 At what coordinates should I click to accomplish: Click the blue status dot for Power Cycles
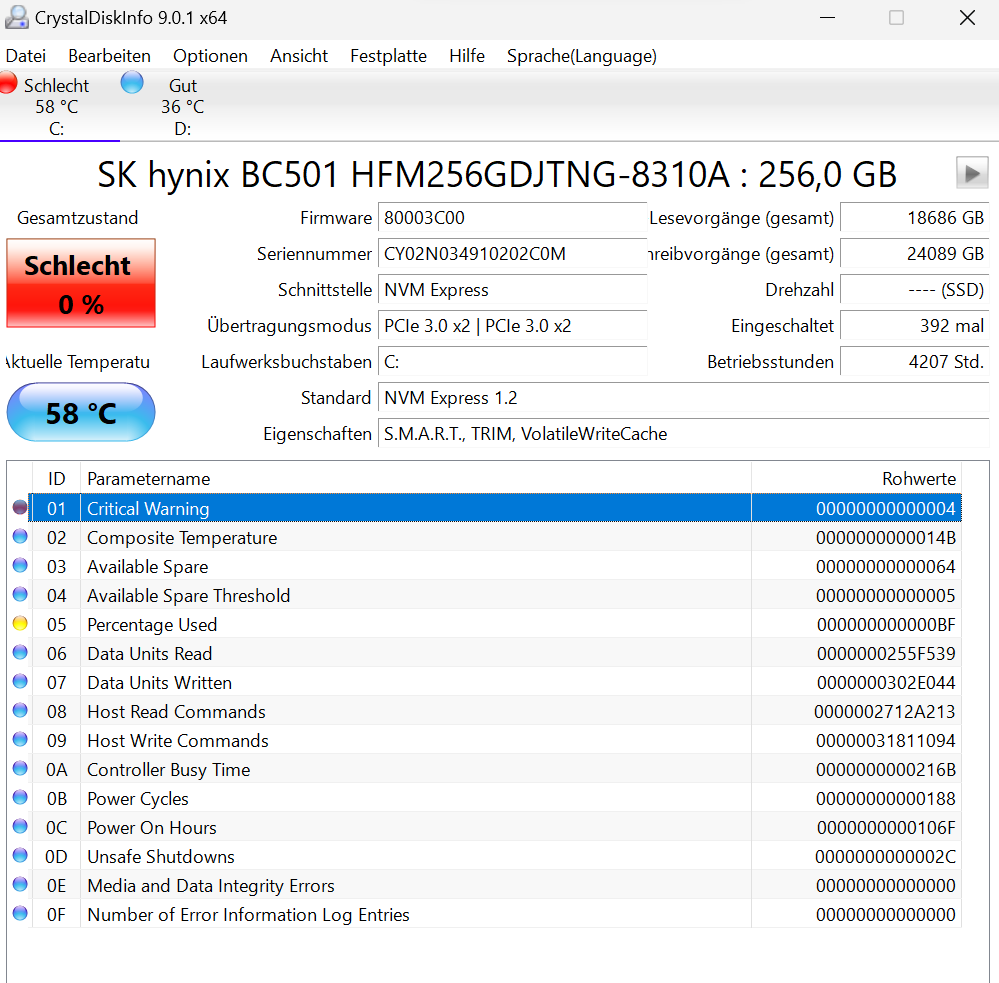pos(20,797)
